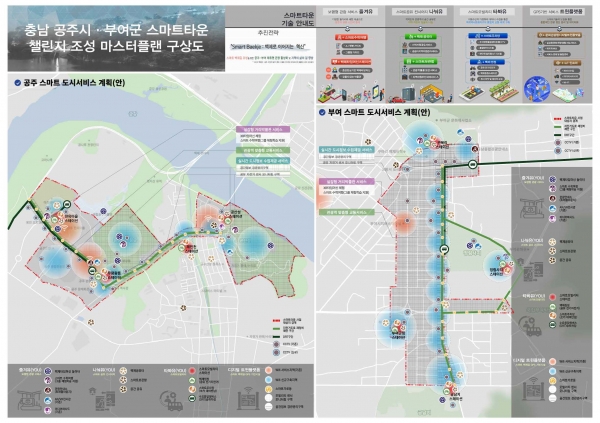Select the navy icon under 즐겨유 in Gongju legend
The image size is (600, 423).
(x=48, y=371)
